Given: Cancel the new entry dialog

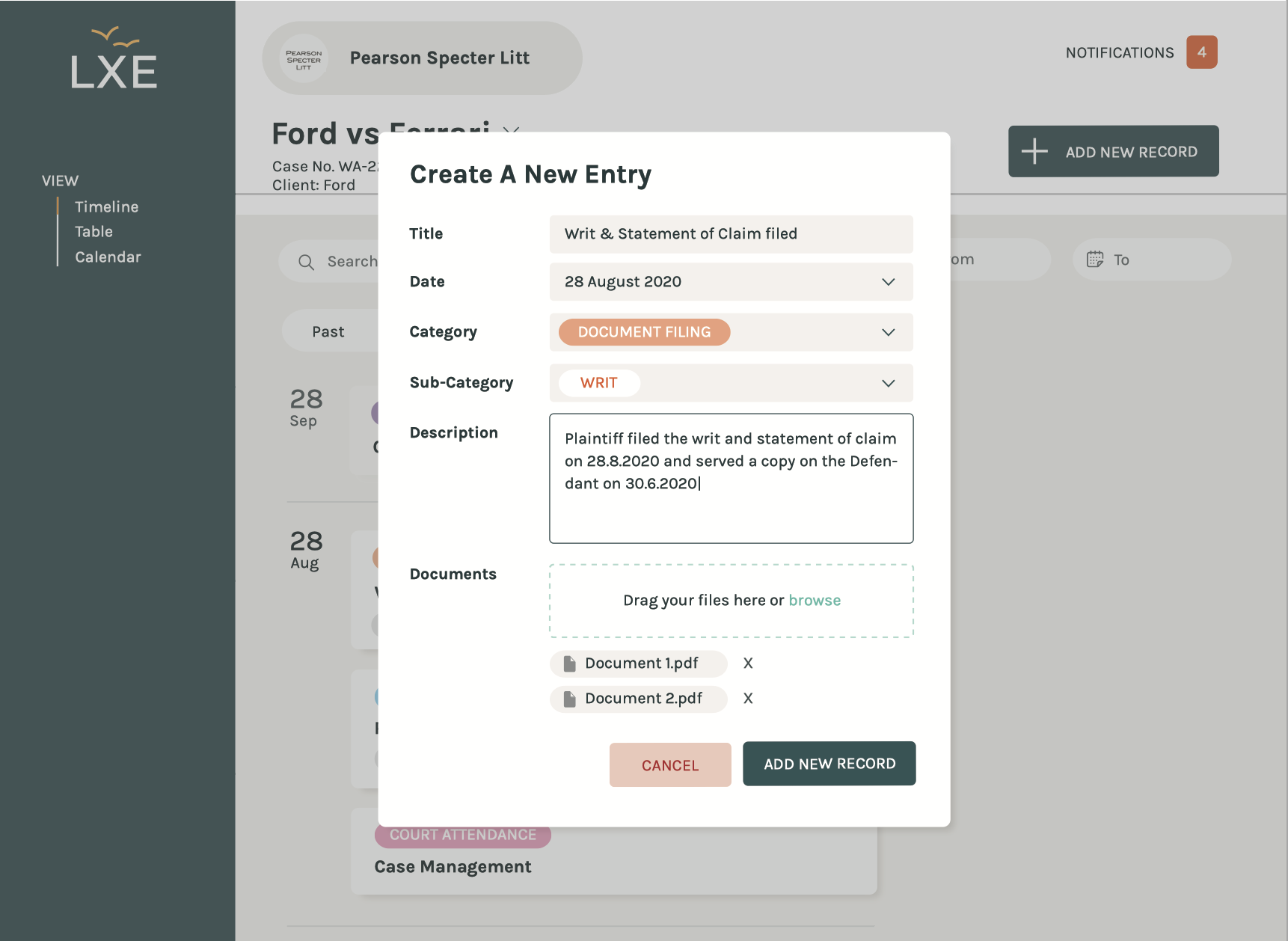Looking at the screenshot, I should tap(670, 764).
